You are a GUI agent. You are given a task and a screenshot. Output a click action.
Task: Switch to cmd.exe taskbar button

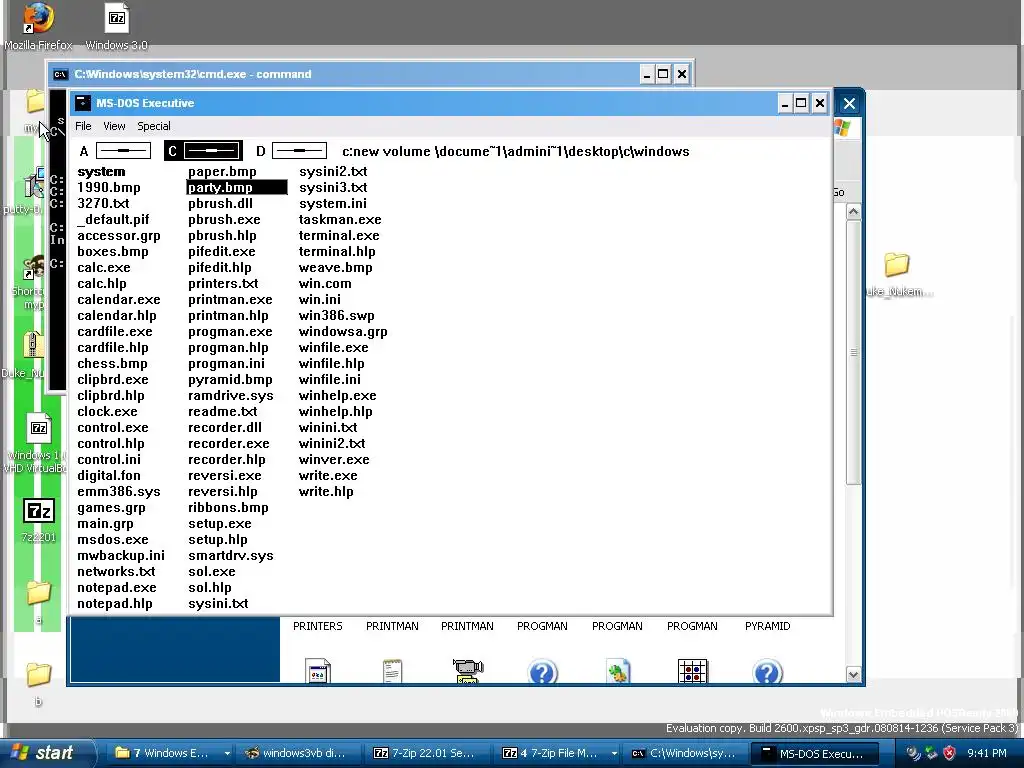pos(685,753)
